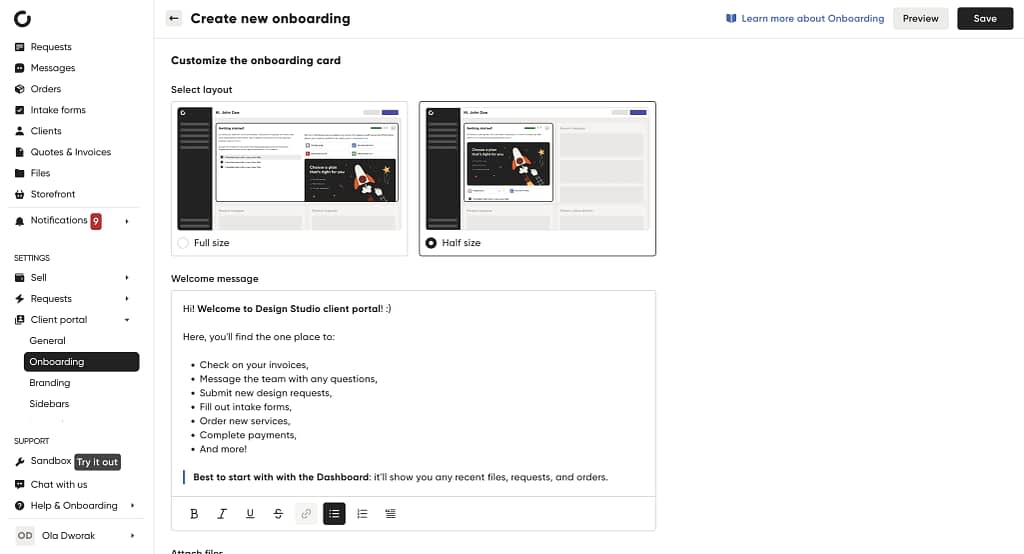Click the 'Complete payments,' bullet line

click(x=248, y=435)
